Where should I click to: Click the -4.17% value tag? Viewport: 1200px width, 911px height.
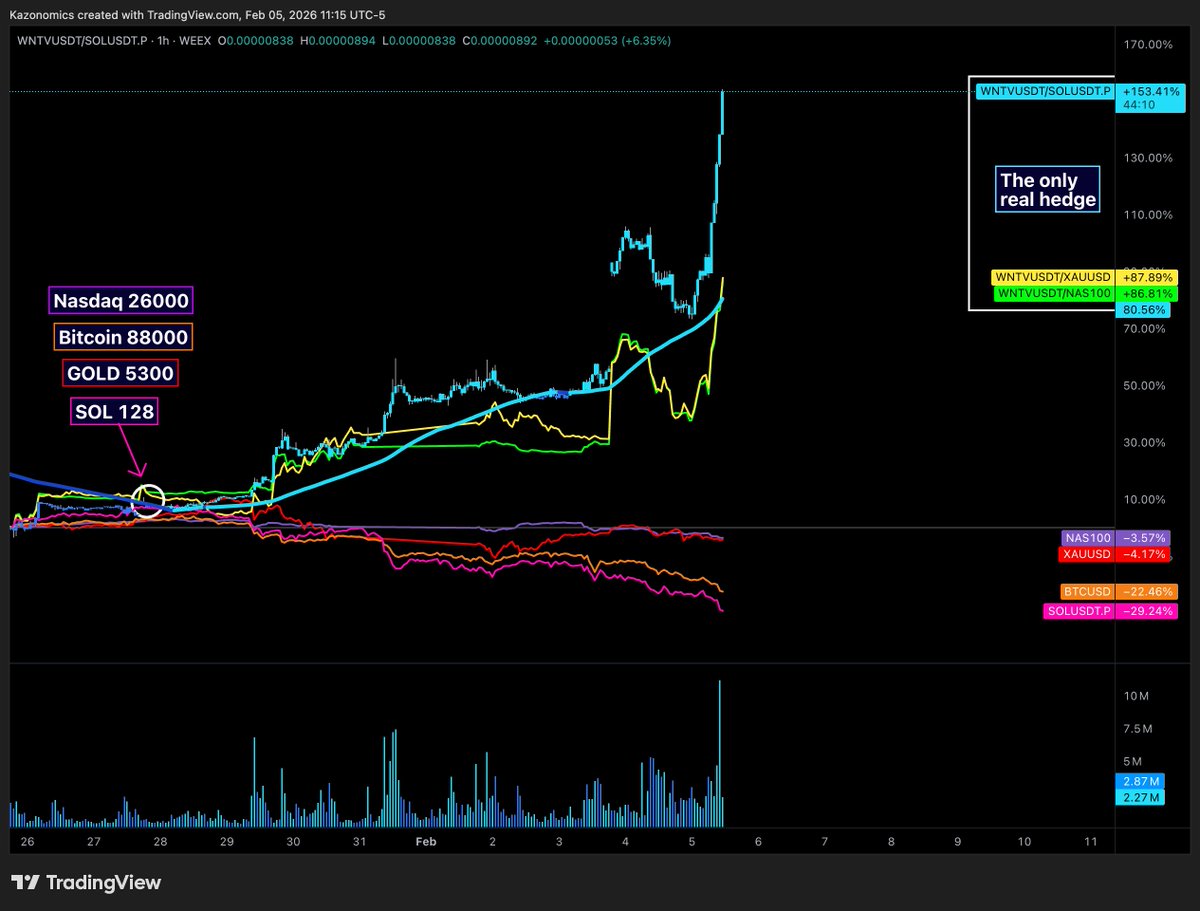pos(1144,554)
